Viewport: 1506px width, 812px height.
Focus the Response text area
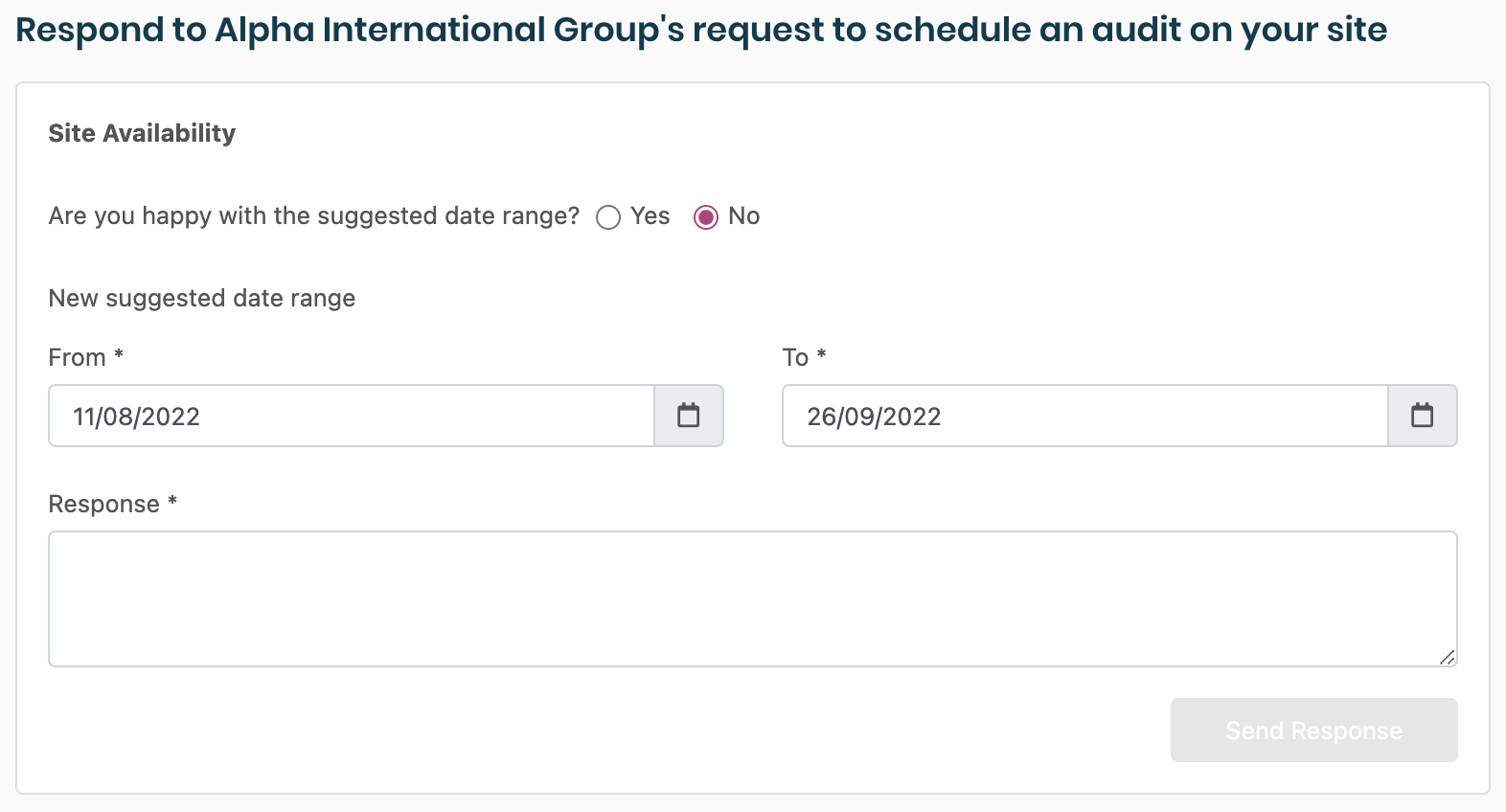pyautogui.click(x=752, y=598)
